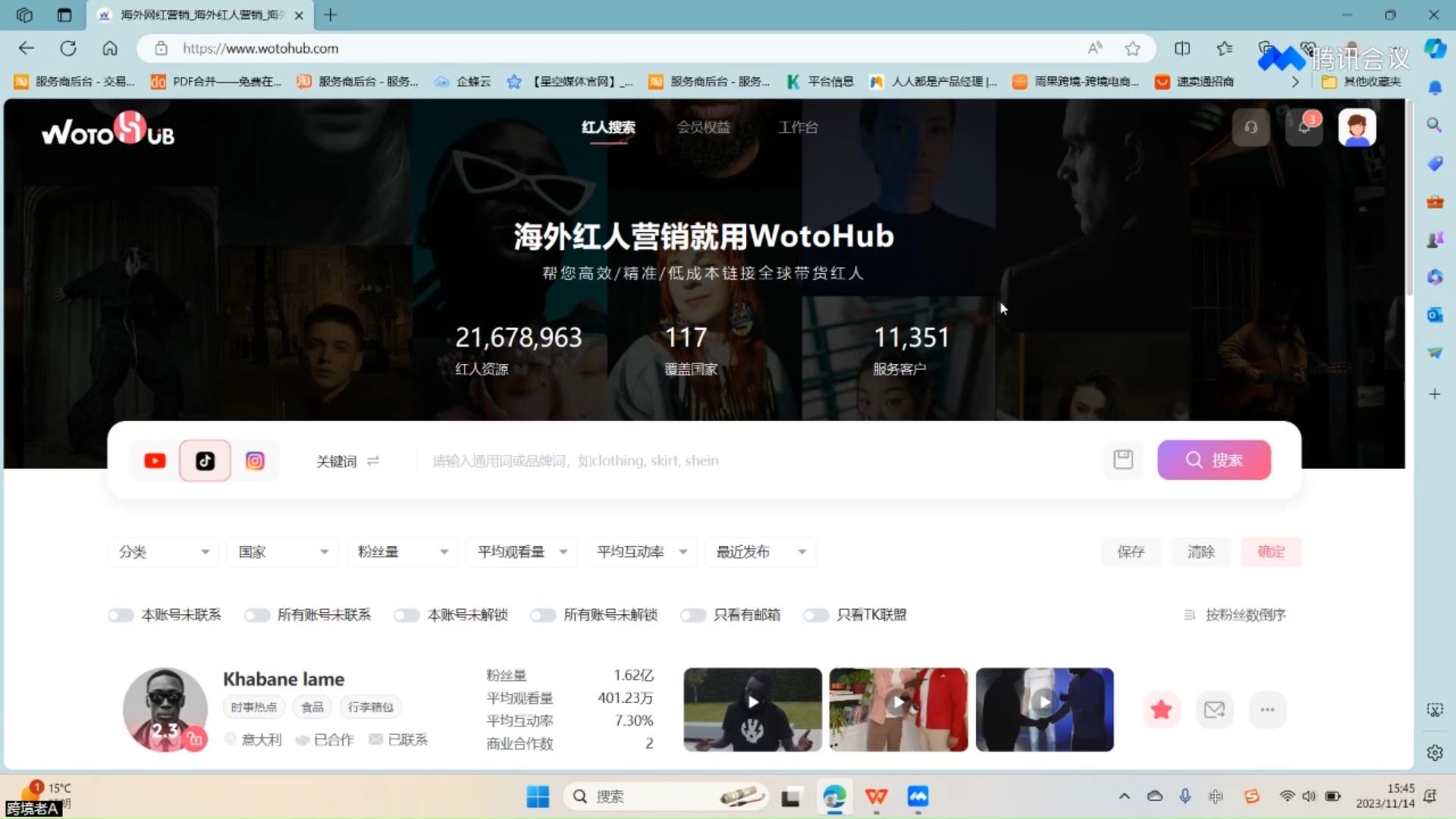Select the Instagram platform icon
1456x819 pixels.
(255, 460)
